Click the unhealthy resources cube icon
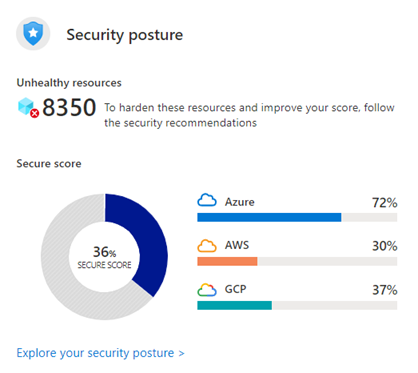 click(x=26, y=106)
